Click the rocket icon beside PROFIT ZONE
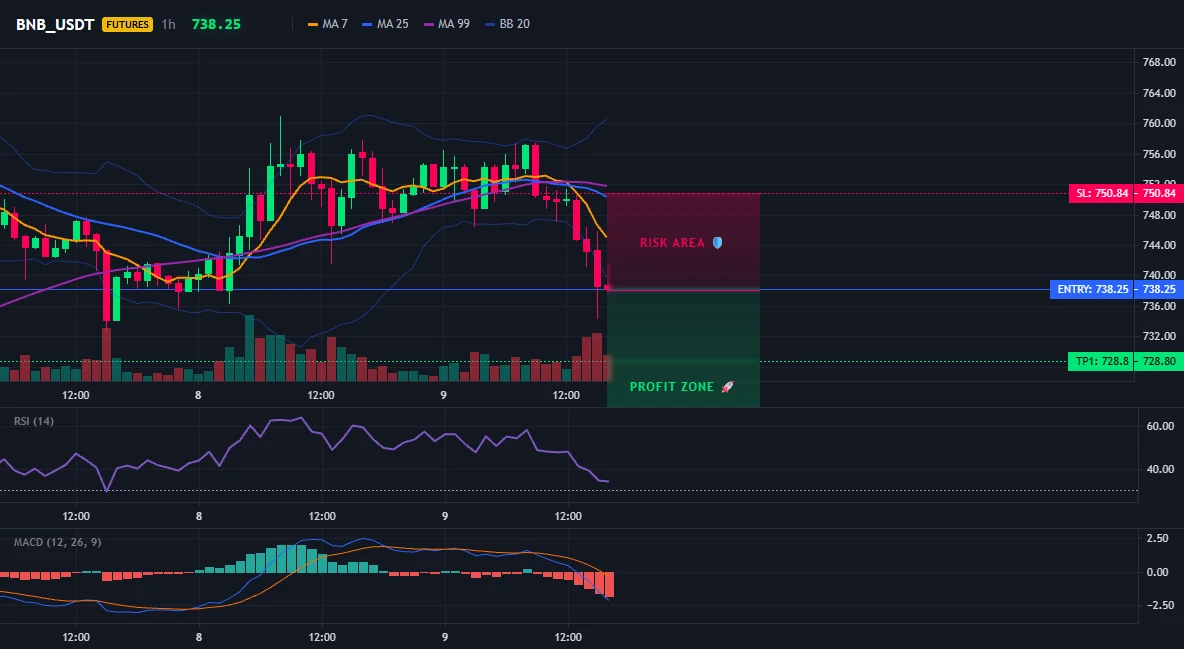1184x649 pixels. tap(728, 387)
